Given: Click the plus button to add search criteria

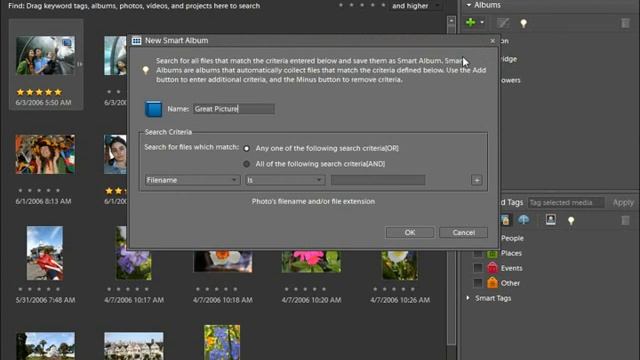Looking at the screenshot, I should click(477, 180).
